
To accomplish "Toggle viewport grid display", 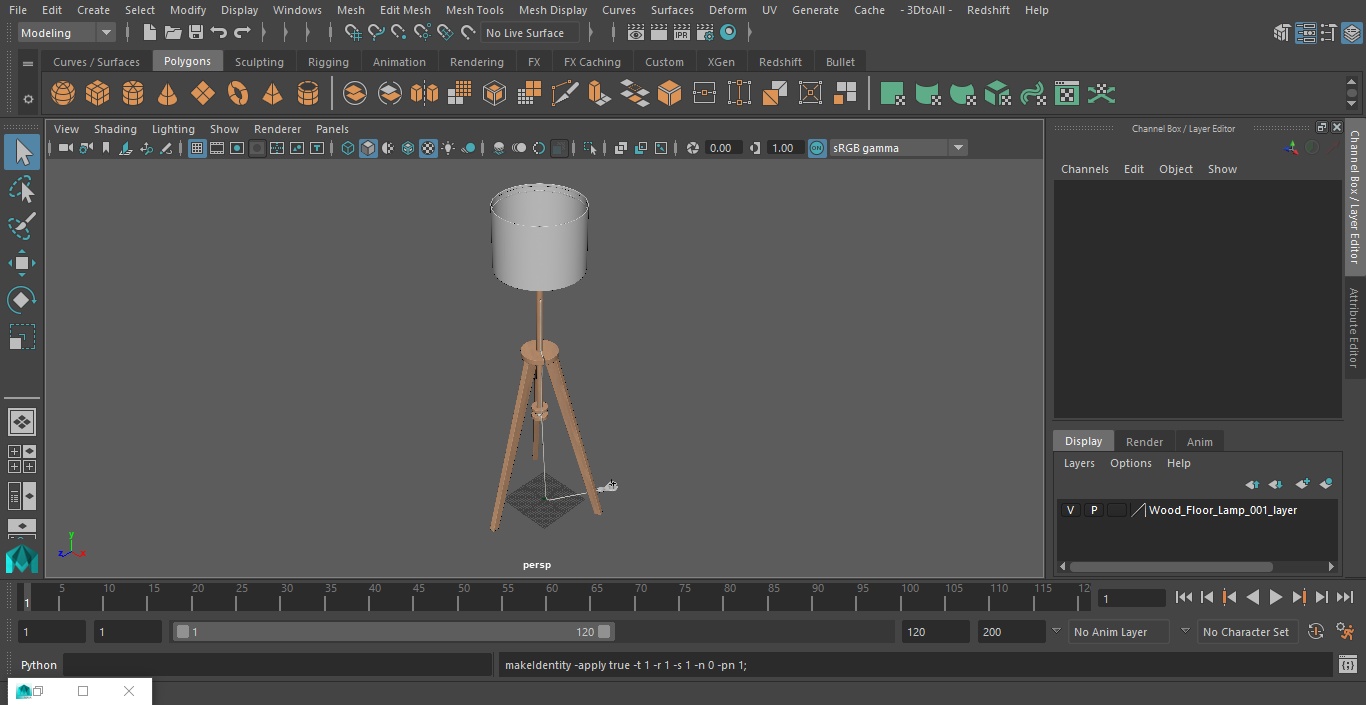I will pos(197,148).
